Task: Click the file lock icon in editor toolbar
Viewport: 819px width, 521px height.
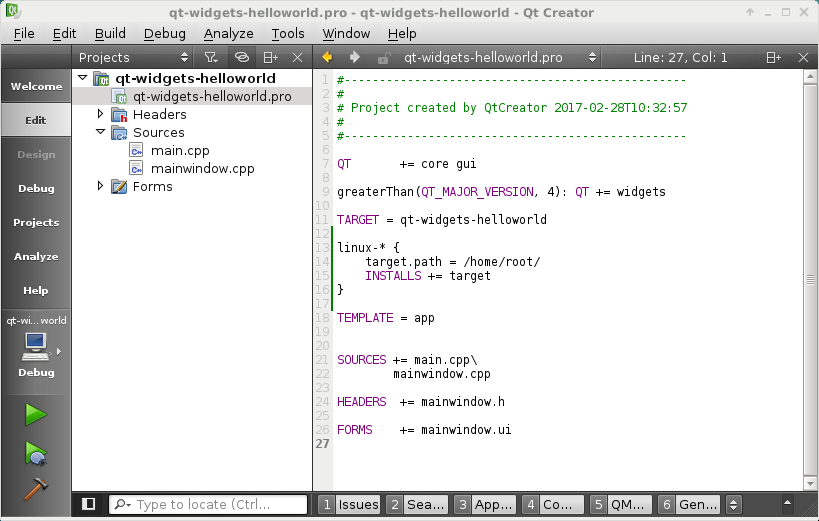Action: (x=384, y=57)
